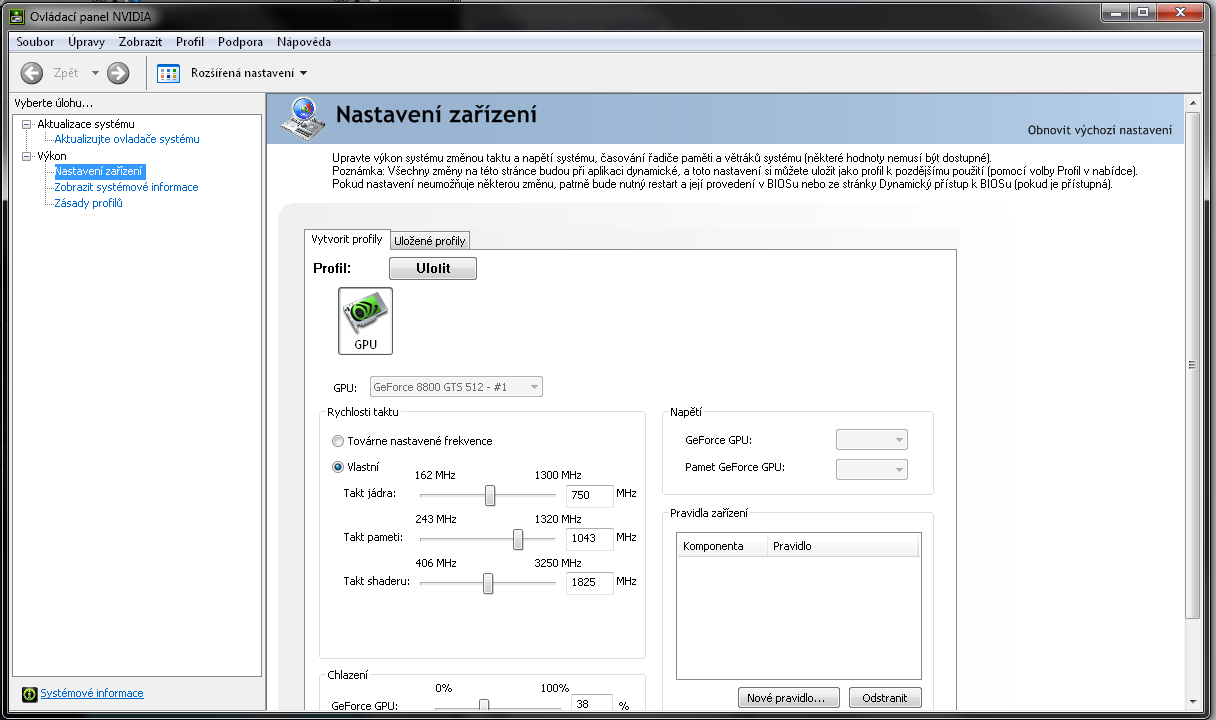Select the Vlastní radio button

point(338,467)
